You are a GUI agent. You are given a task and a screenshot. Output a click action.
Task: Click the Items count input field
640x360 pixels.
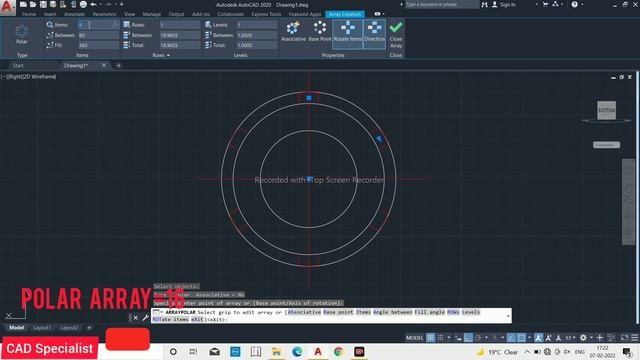[x=98, y=25]
